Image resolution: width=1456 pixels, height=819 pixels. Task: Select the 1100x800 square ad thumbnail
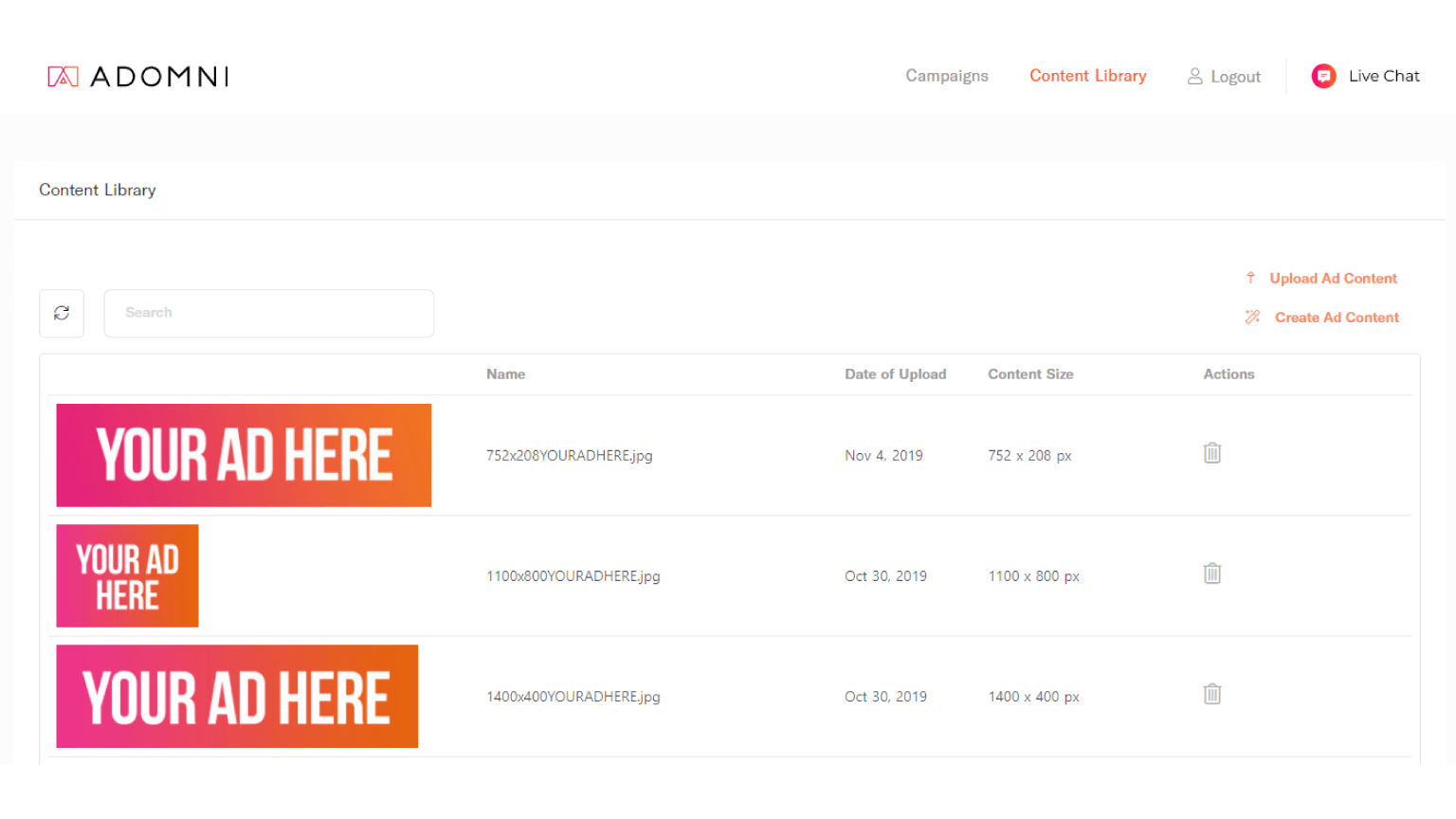[x=127, y=575]
